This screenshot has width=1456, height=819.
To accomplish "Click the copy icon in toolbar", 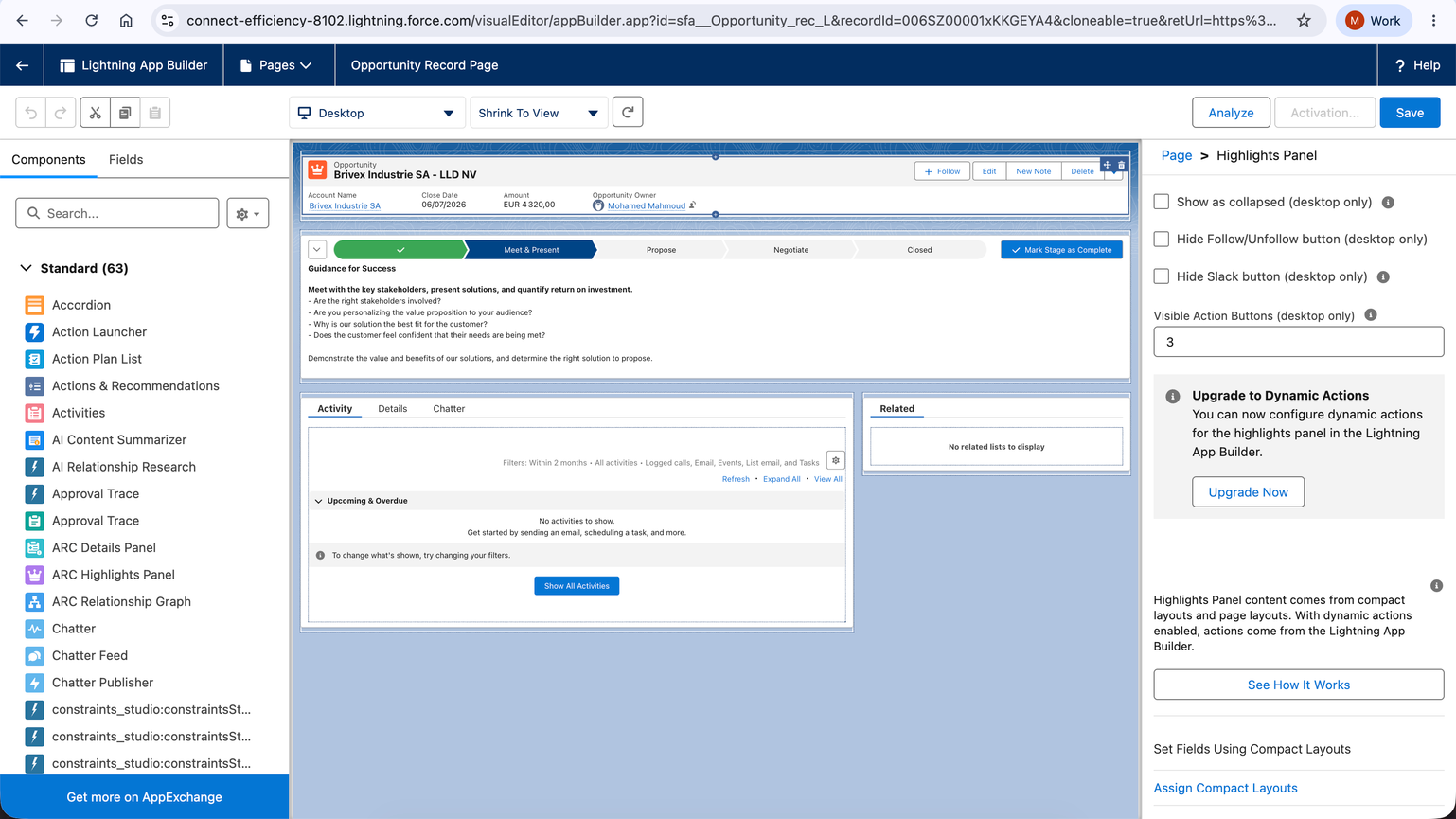I will pyautogui.click(x=125, y=113).
